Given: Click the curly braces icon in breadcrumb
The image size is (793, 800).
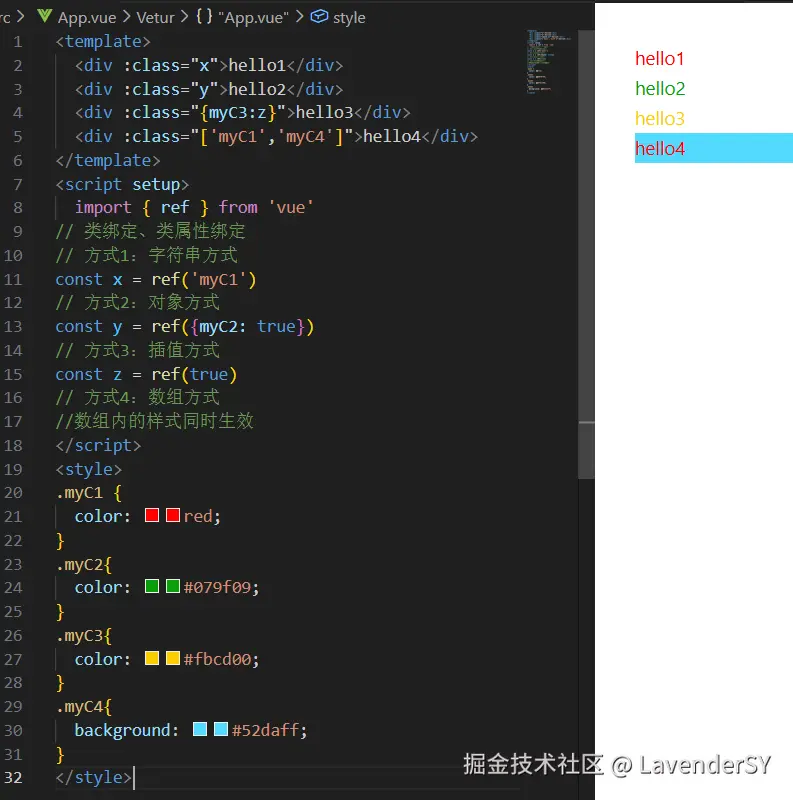Looking at the screenshot, I should 203,17.
